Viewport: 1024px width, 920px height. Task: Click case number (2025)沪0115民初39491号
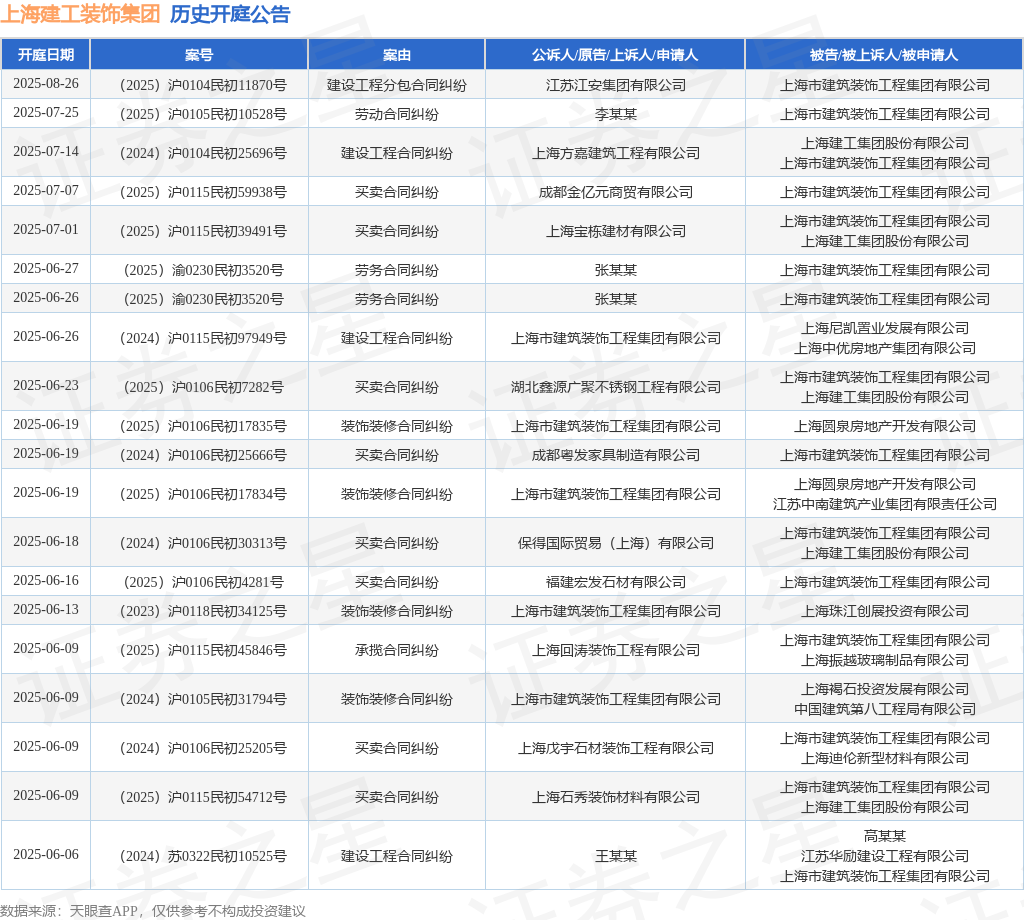click(x=203, y=231)
